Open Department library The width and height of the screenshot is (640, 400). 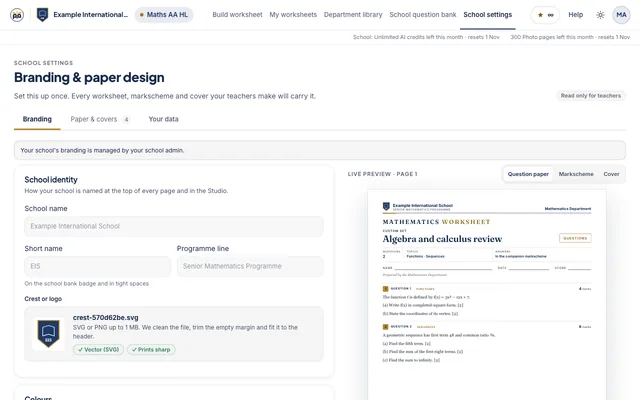353,15
